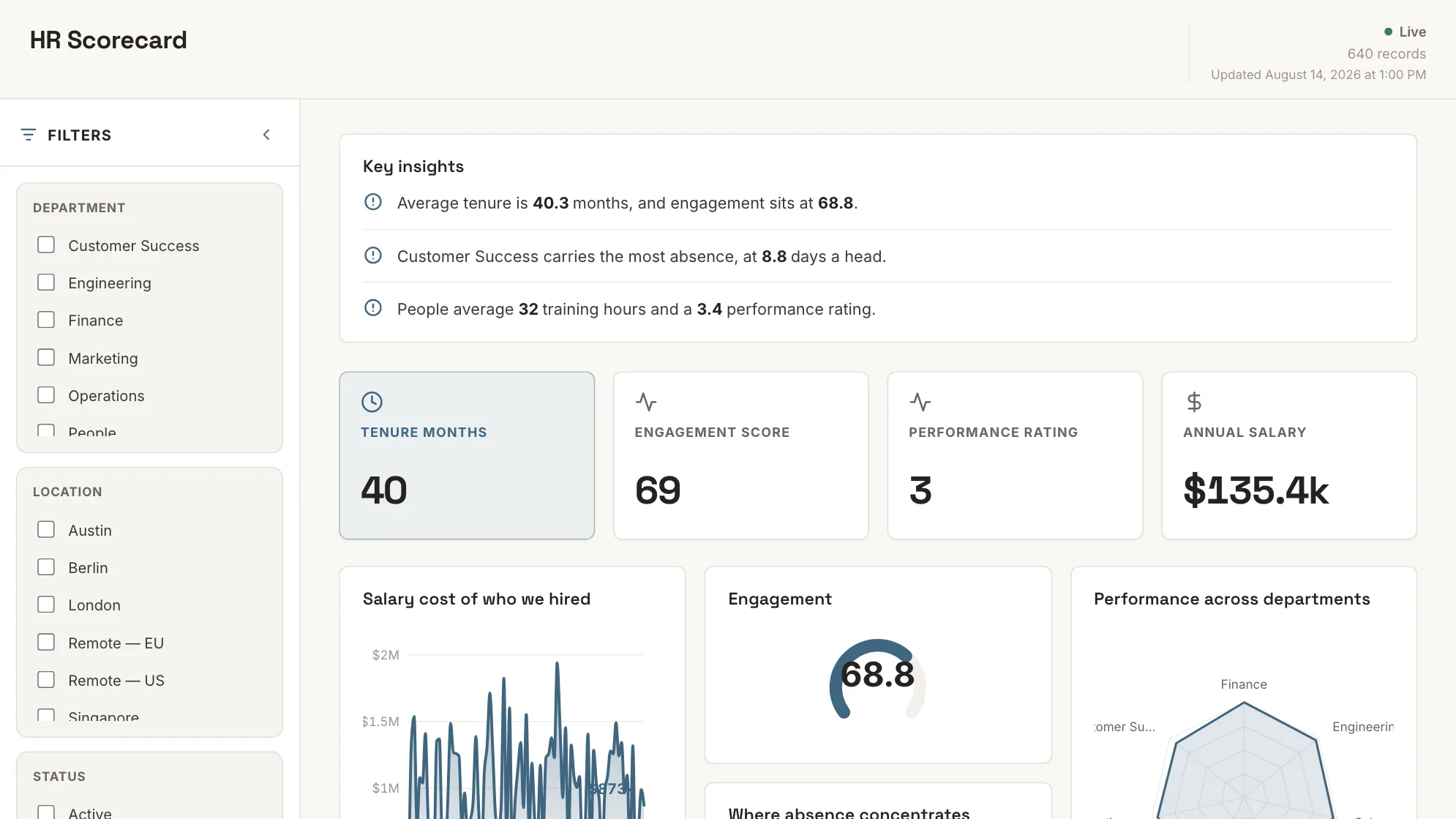Check the London location filter

click(x=46, y=605)
